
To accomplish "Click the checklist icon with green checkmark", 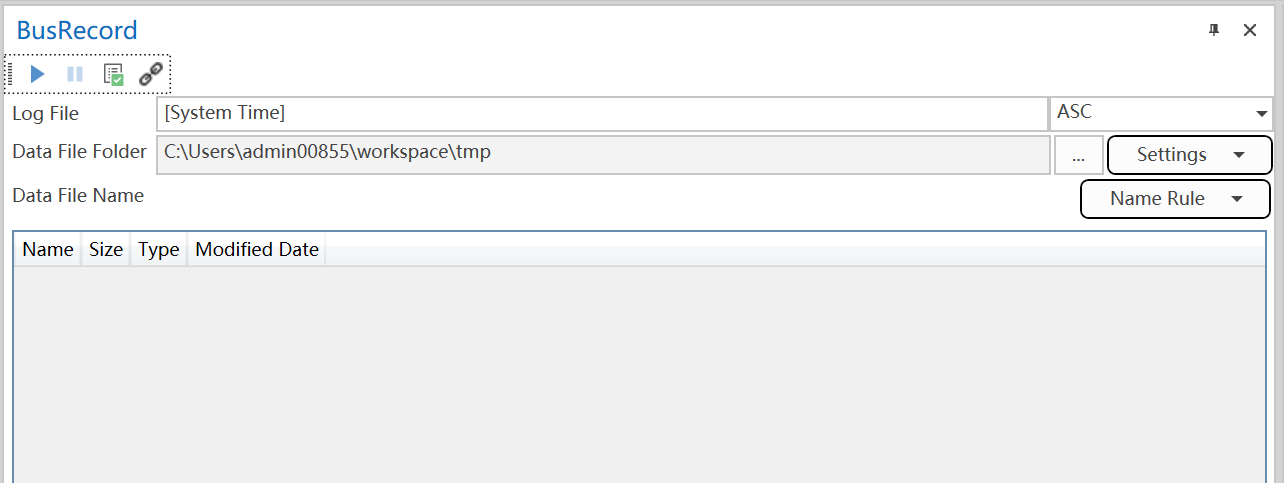I will pos(114,74).
